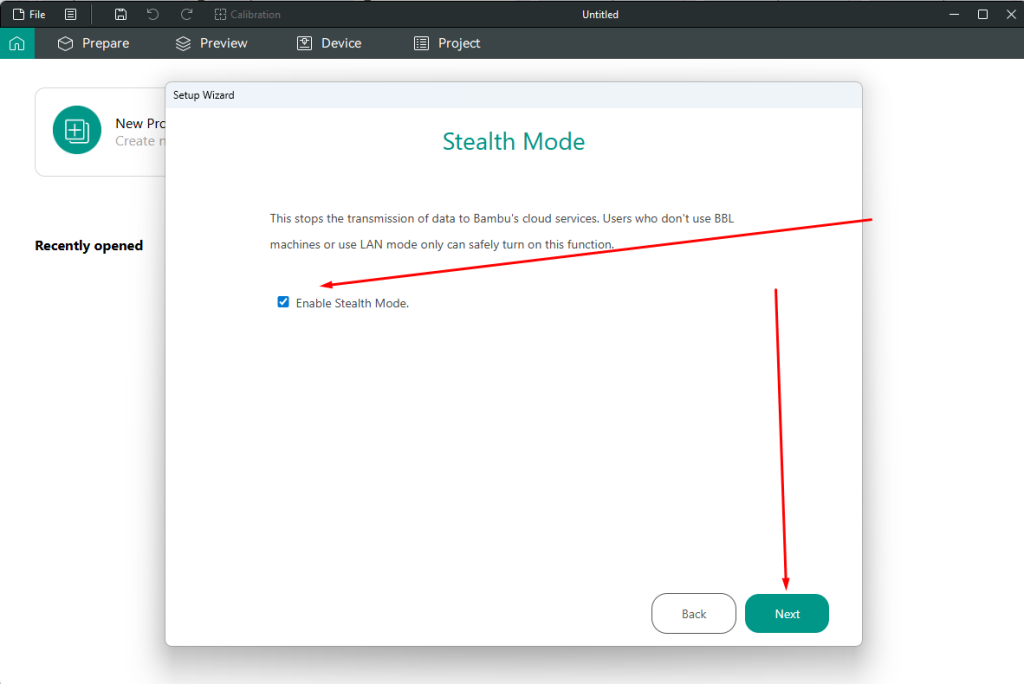
Task: Switch to the Preview tab
Action: 212,43
